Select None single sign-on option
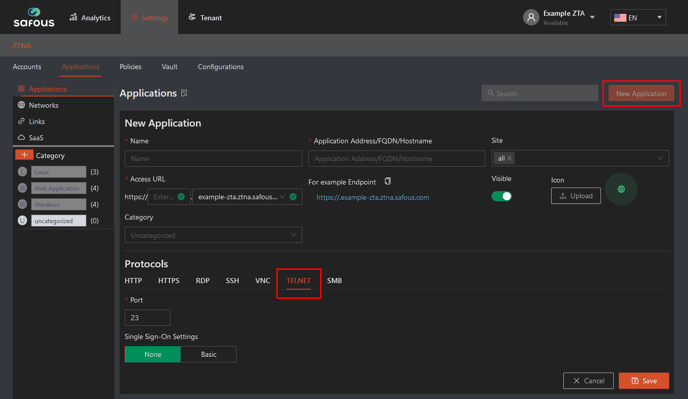688x399 pixels. [x=153, y=354]
